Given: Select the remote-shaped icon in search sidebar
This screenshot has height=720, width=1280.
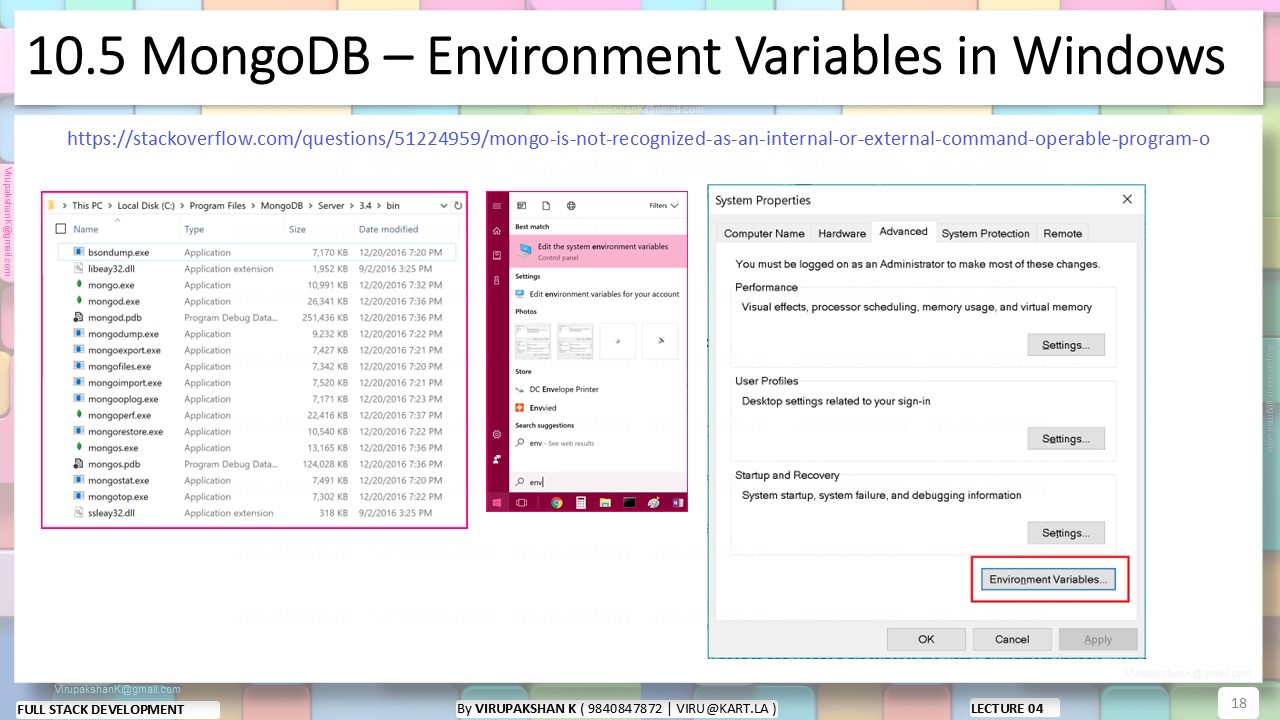Looking at the screenshot, I should (497, 280).
